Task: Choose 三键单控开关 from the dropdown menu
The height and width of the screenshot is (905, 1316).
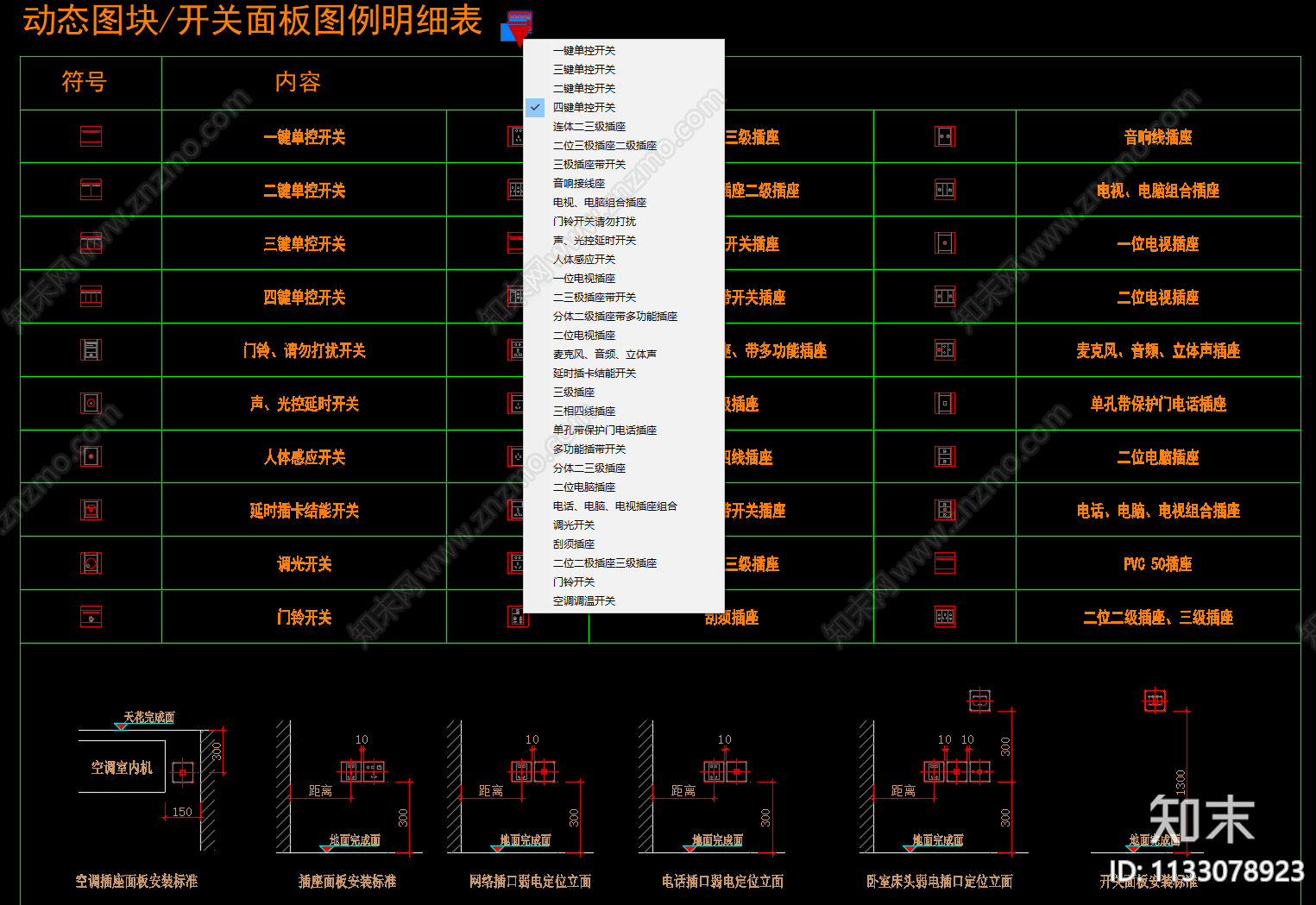Action: pyautogui.click(x=584, y=70)
